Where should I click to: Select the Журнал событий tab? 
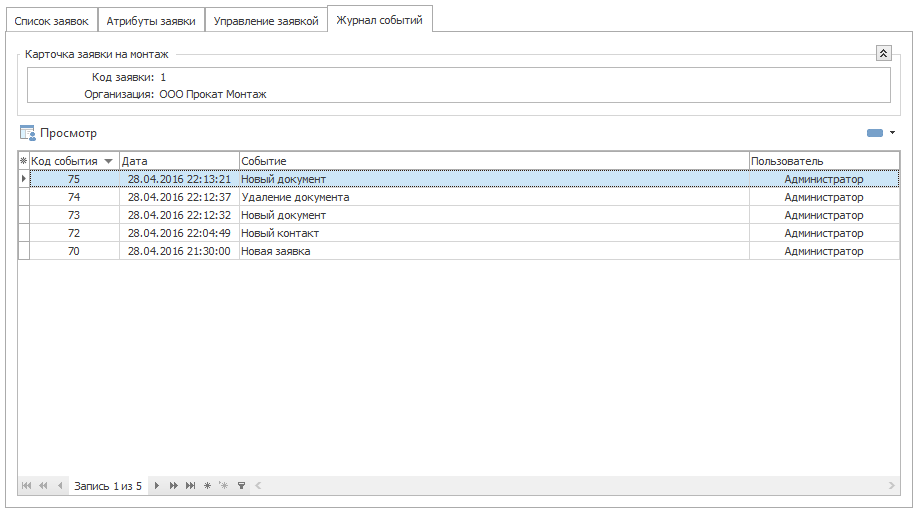(x=380, y=20)
